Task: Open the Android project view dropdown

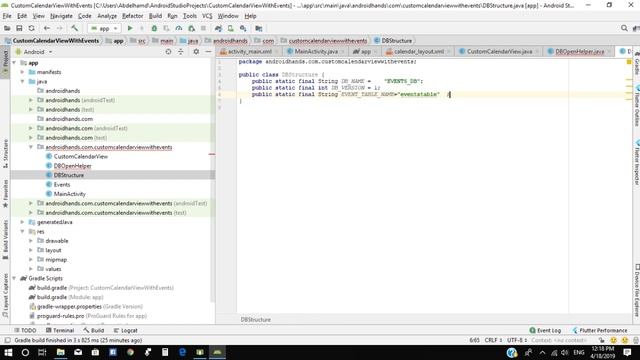Action: click(34, 52)
